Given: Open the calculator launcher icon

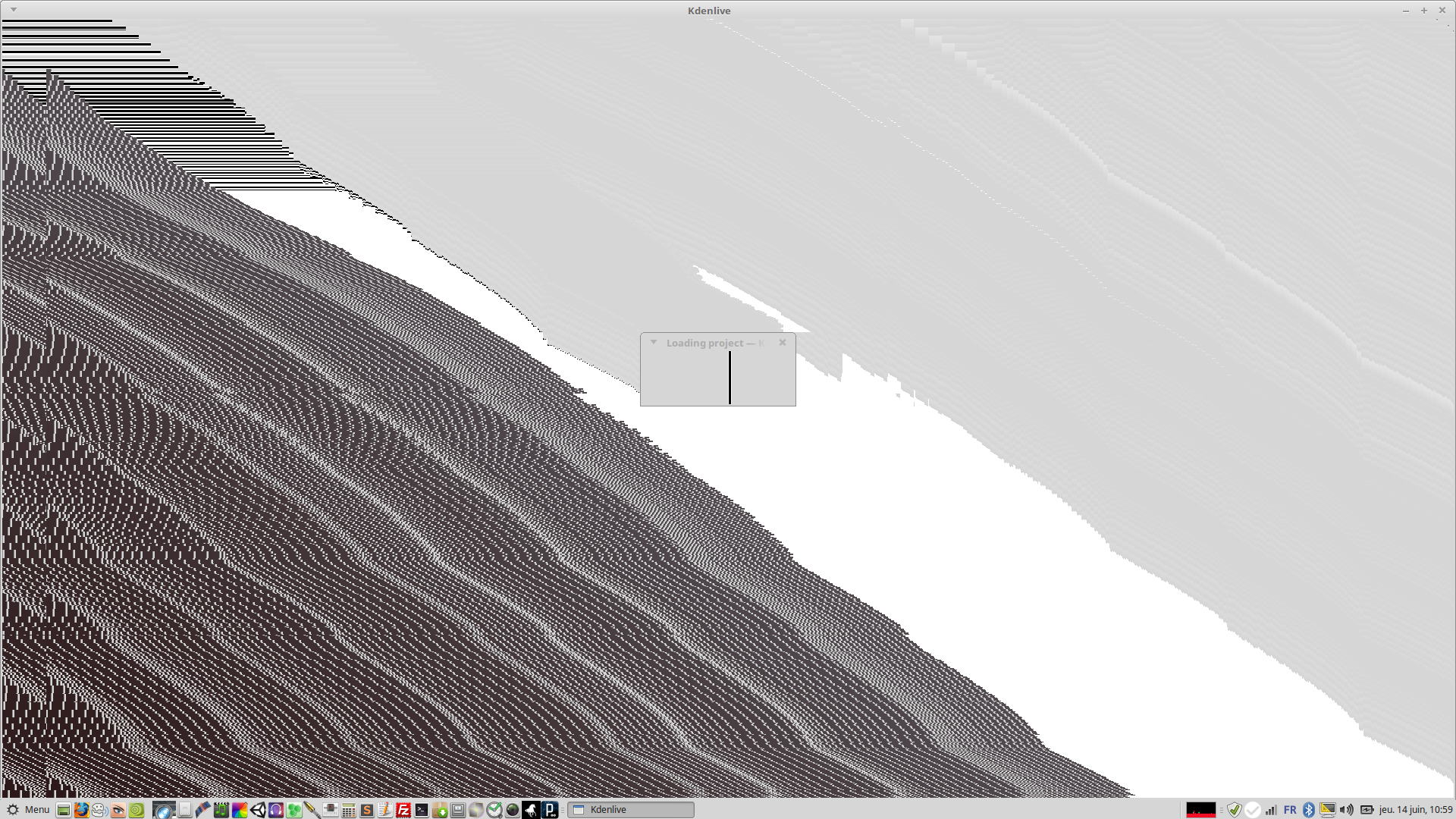Looking at the screenshot, I should pos(349,810).
